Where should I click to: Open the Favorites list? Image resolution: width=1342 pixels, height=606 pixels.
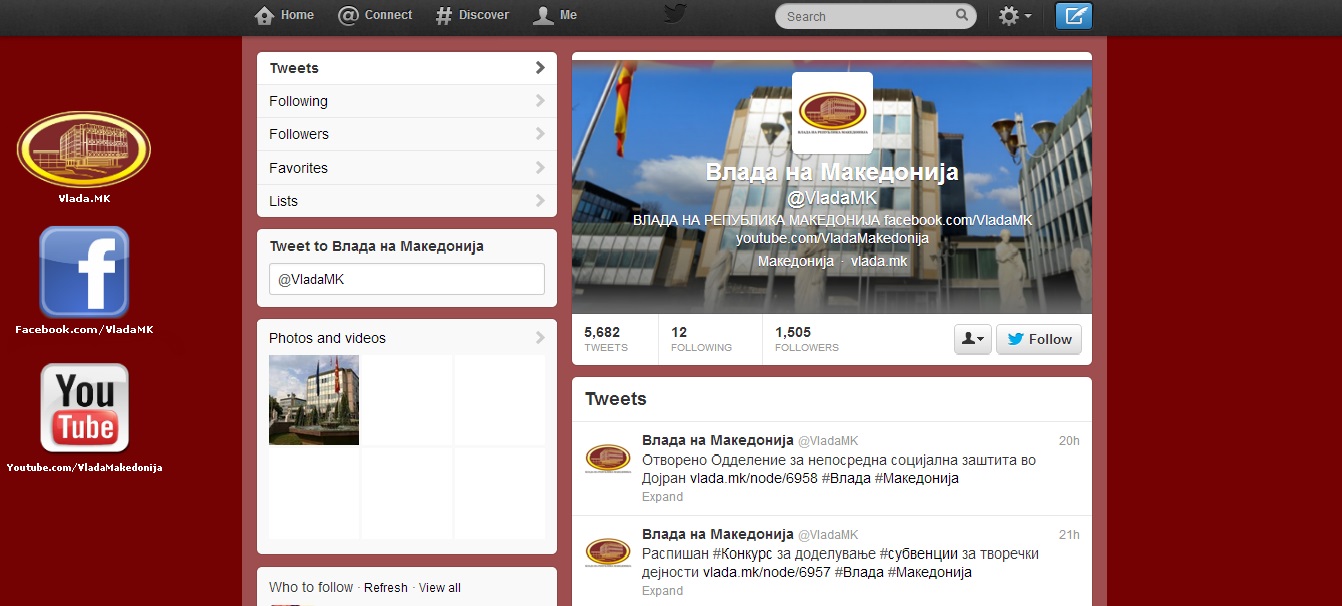pos(406,168)
